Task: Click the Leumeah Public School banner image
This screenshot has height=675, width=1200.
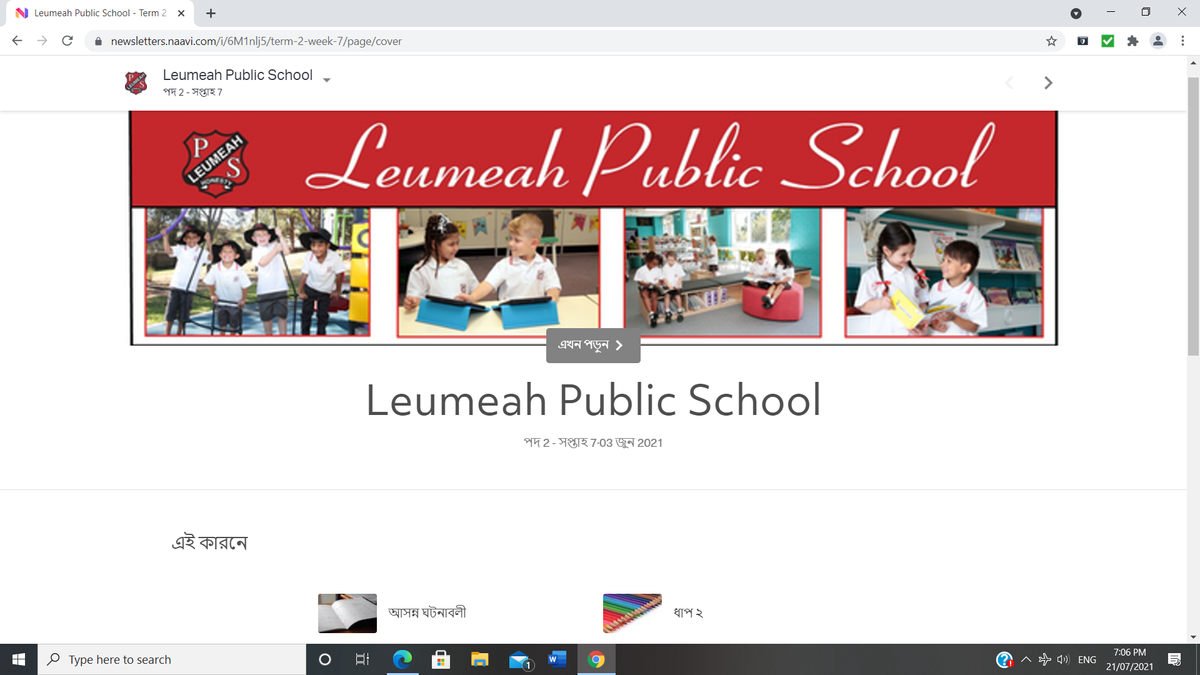Action: click(x=593, y=228)
